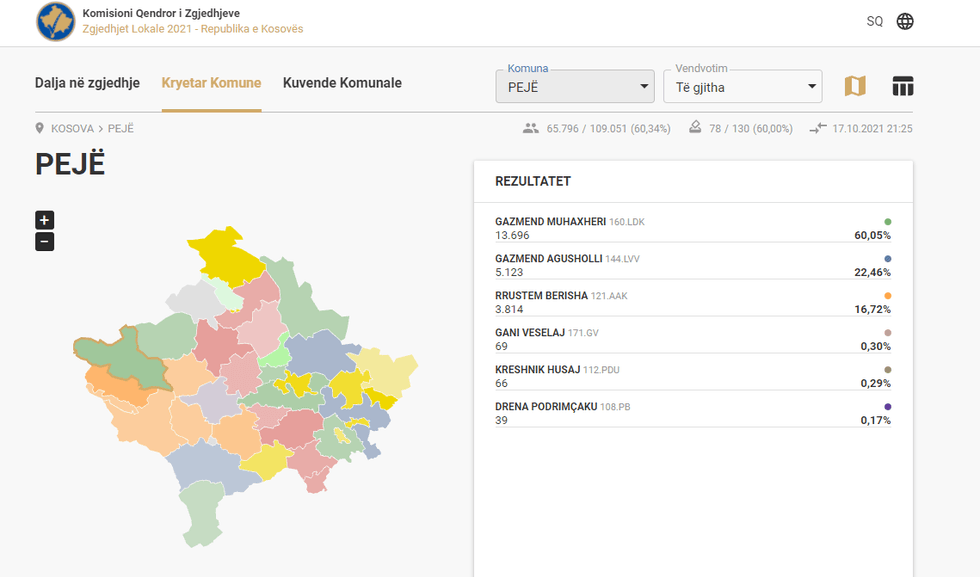Click the location pin breadcrumb icon

tap(40, 129)
